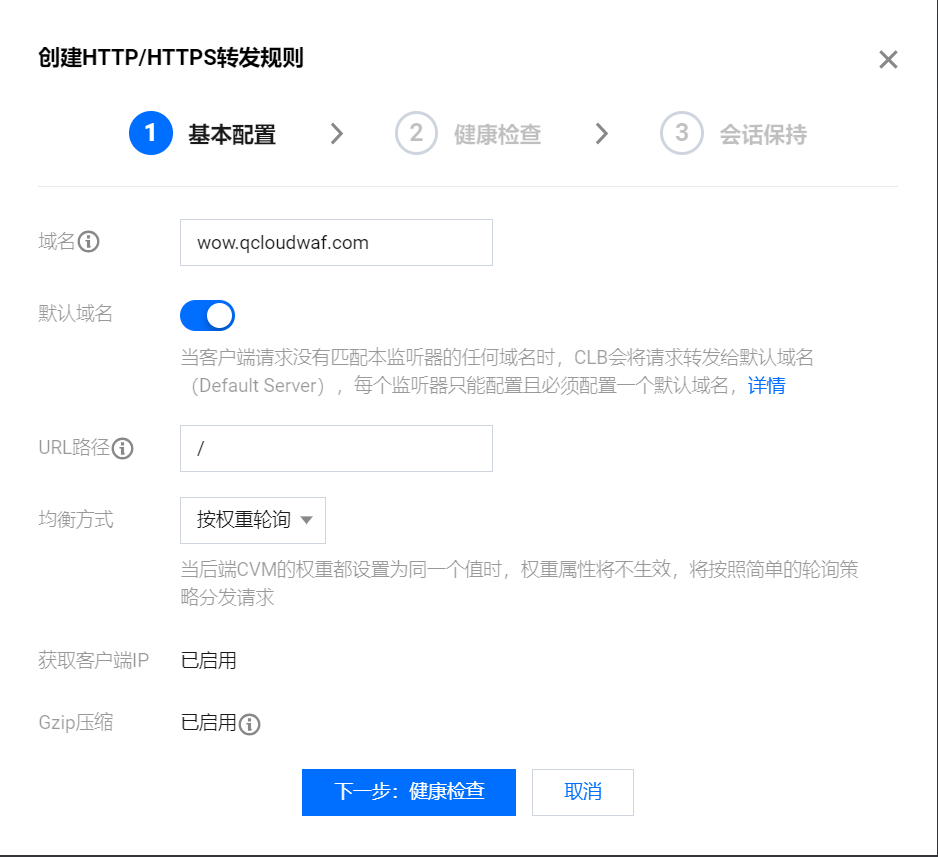This screenshot has height=857, width=938.
Task: Click the step 2 circle icon
Action: 416,133
